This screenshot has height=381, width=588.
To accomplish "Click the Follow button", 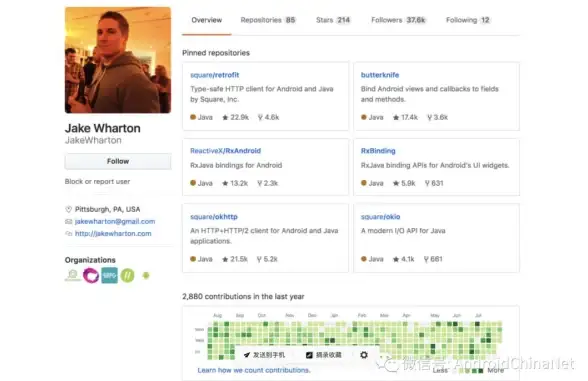I will coord(118,161).
